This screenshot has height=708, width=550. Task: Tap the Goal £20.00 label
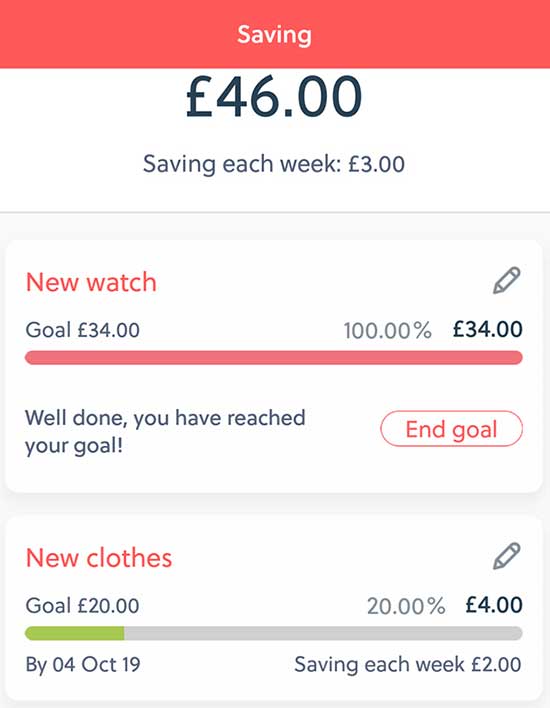click(x=83, y=606)
